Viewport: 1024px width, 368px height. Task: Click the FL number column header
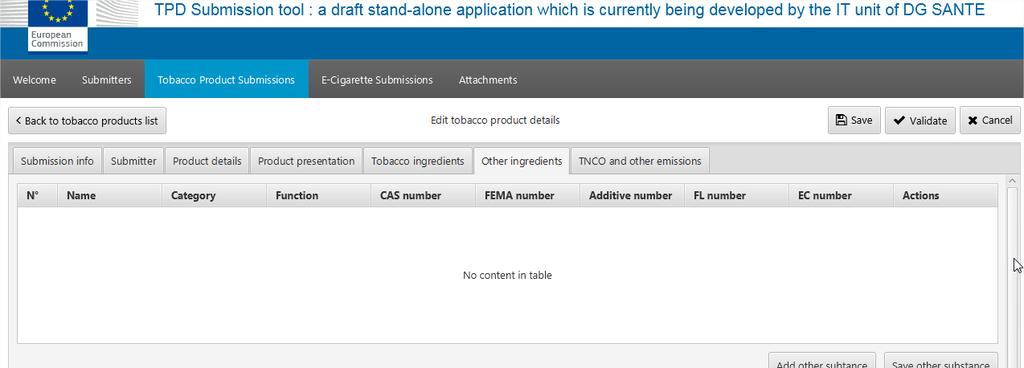click(737, 196)
